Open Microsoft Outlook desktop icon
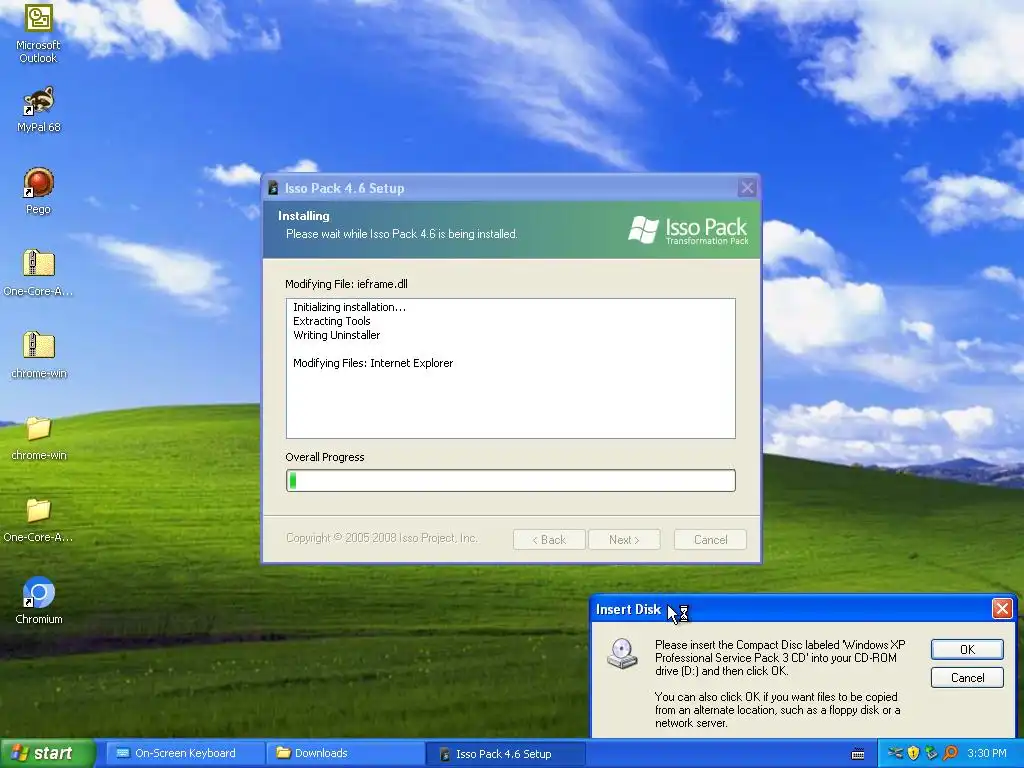1024x768 pixels. [38, 33]
